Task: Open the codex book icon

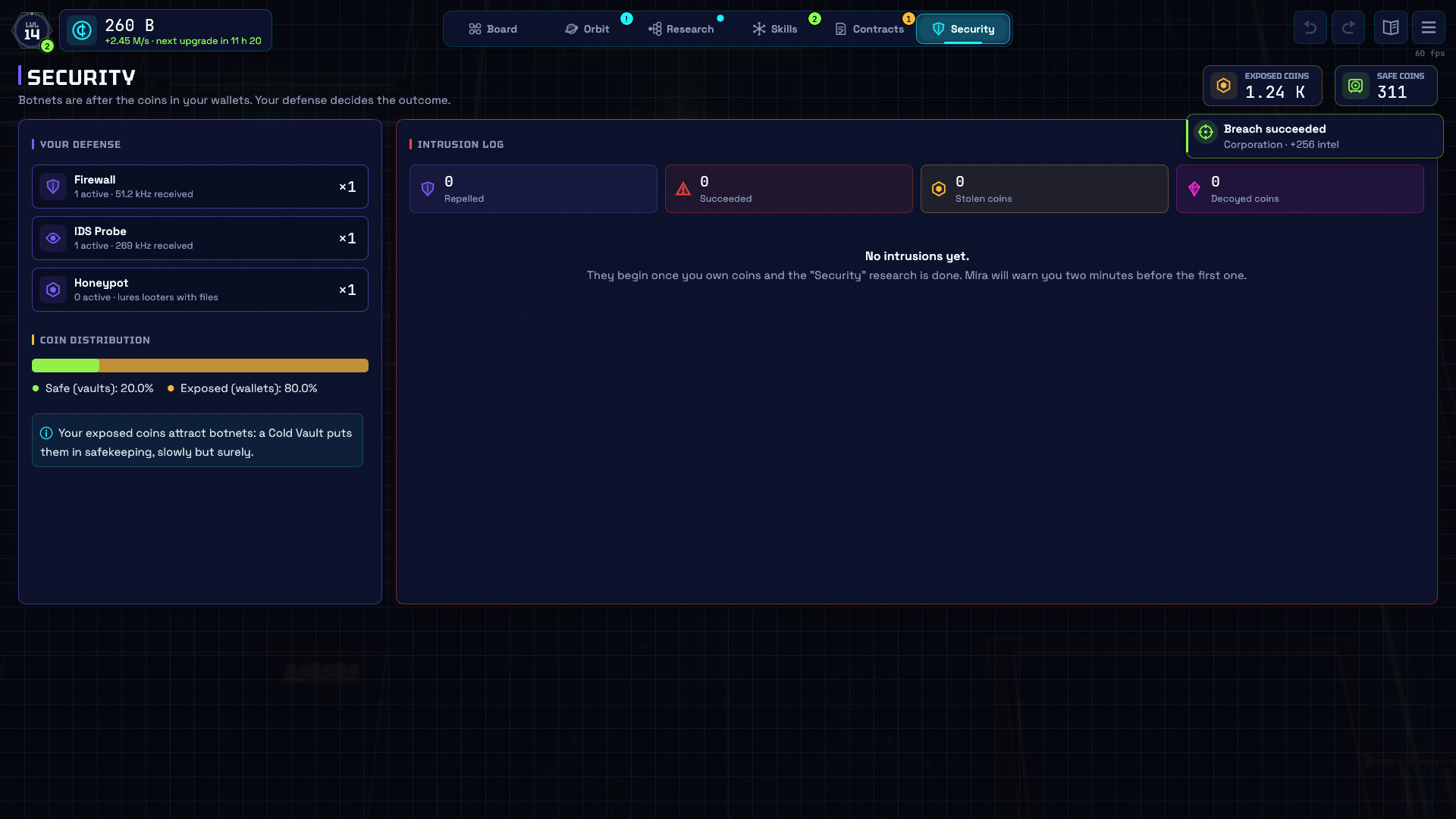Action: [1391, 28]
